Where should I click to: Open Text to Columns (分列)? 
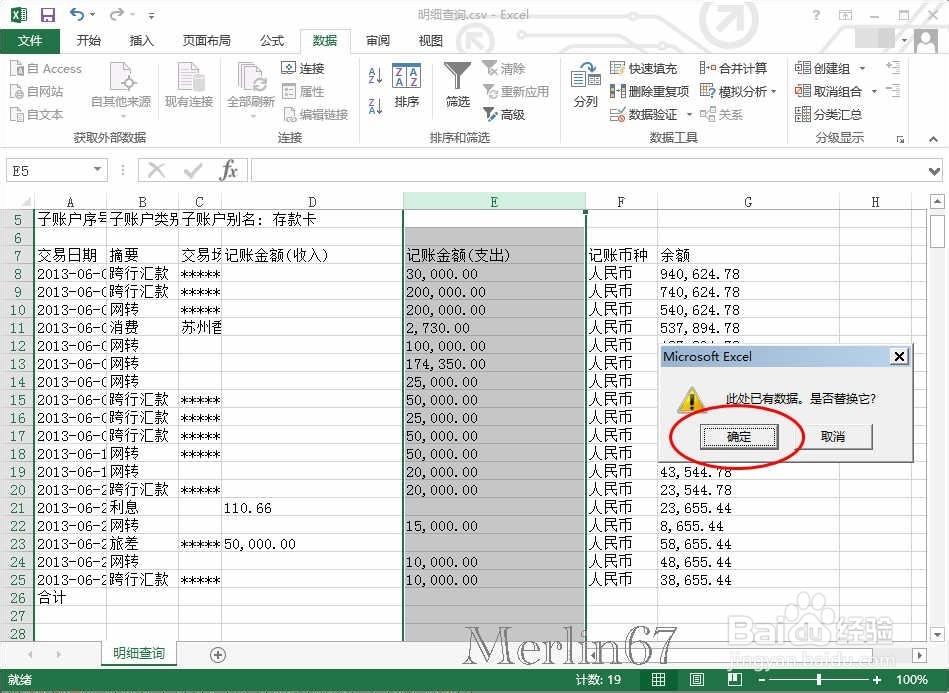585,90
